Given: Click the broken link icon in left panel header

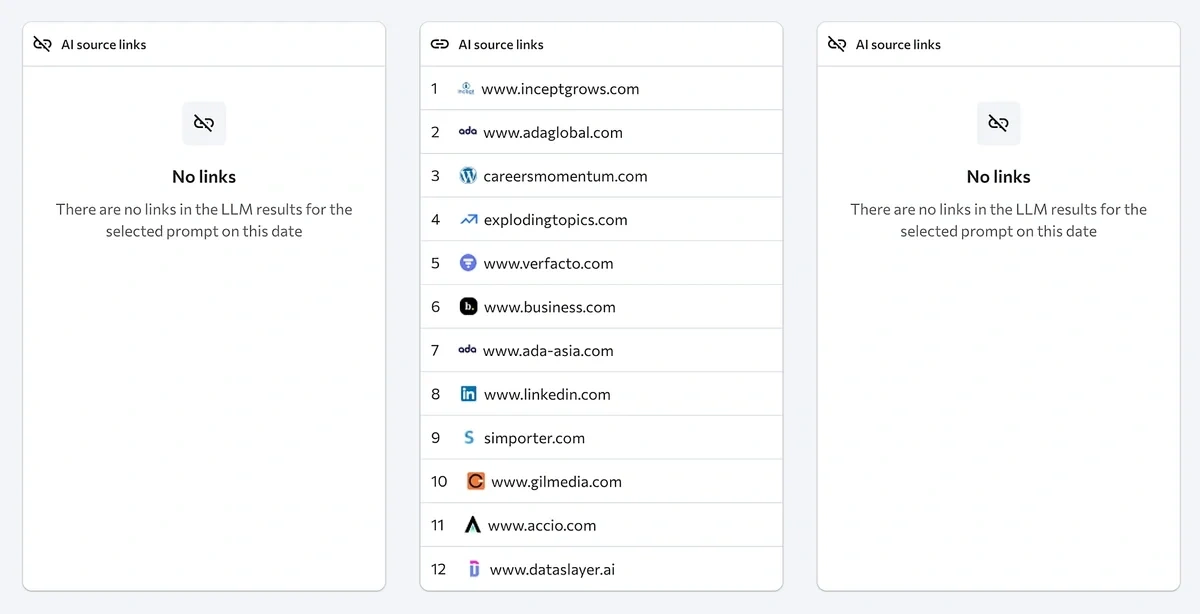Looking at the screenshot, I should pyautogui.click(x=42, y=44).
